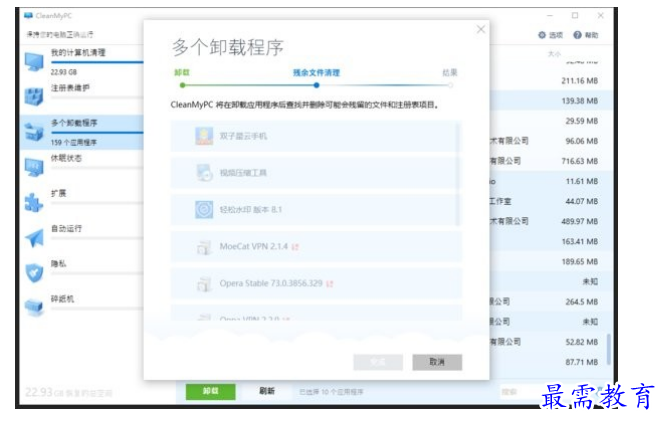663x428 pixels.
Task: Click the 双子星云手机 app icon
Action: click(204, 136)
